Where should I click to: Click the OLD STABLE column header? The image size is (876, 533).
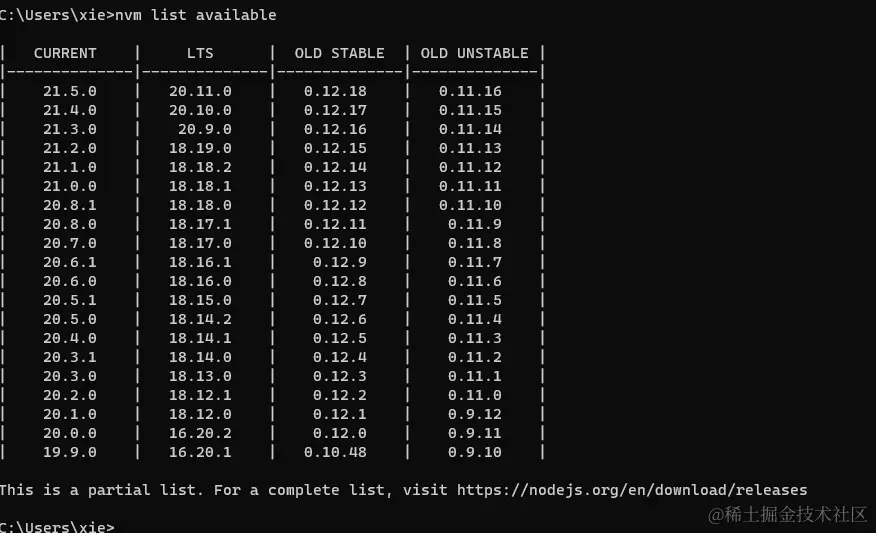[x=339, y=53]
